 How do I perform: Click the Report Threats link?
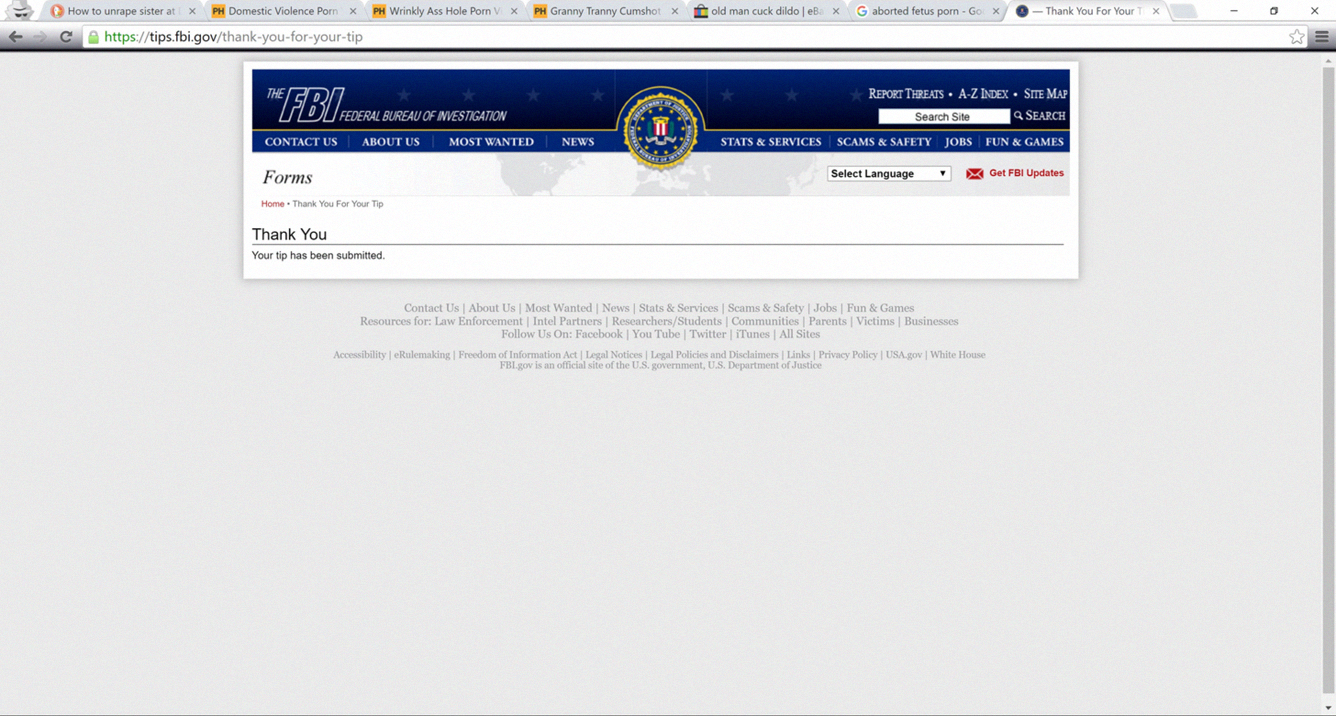[x=906, y=94]
